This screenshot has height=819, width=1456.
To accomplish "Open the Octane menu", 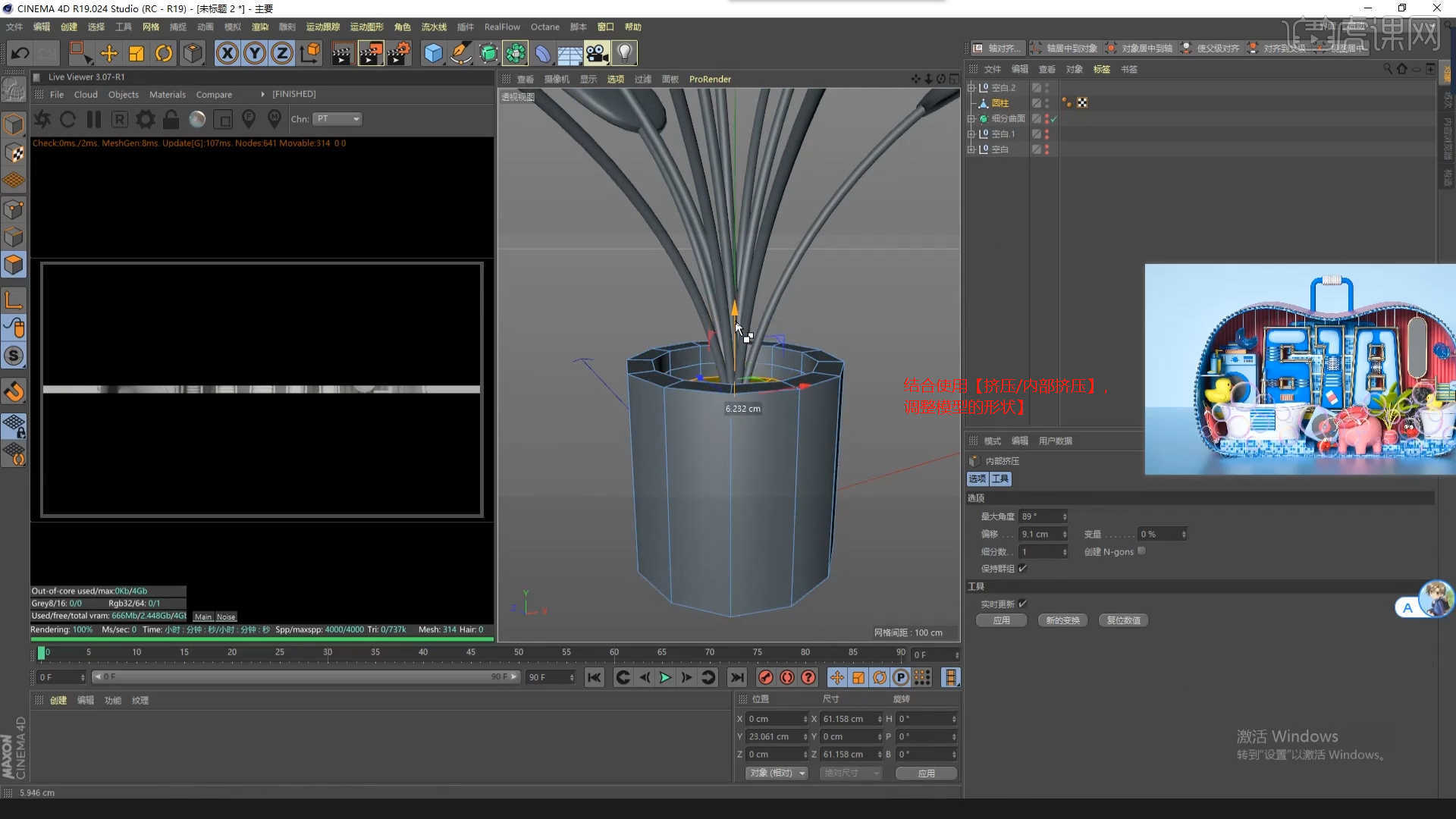I will 544,27.
